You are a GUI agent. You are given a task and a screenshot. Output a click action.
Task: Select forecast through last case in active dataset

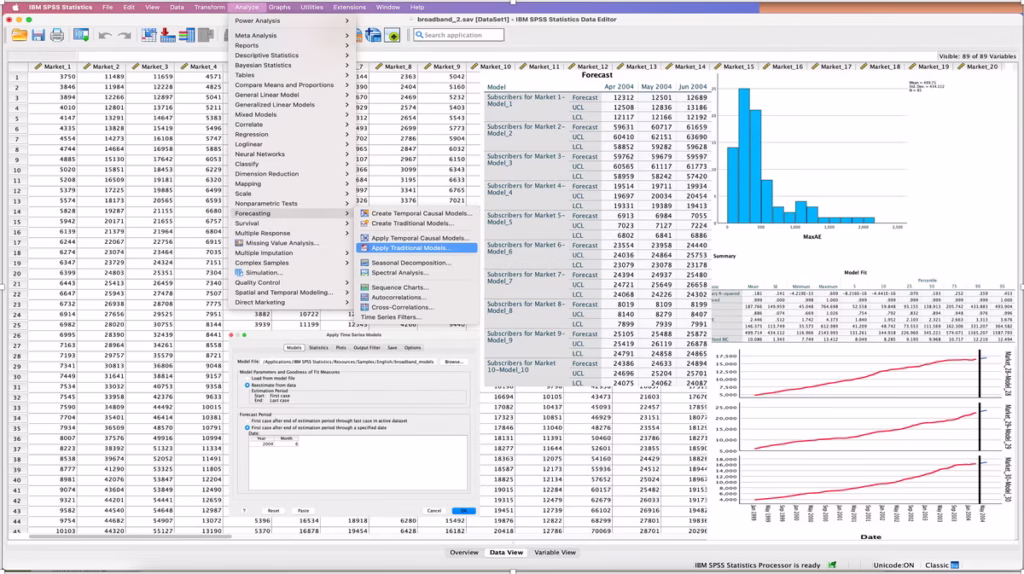(247, 421)
